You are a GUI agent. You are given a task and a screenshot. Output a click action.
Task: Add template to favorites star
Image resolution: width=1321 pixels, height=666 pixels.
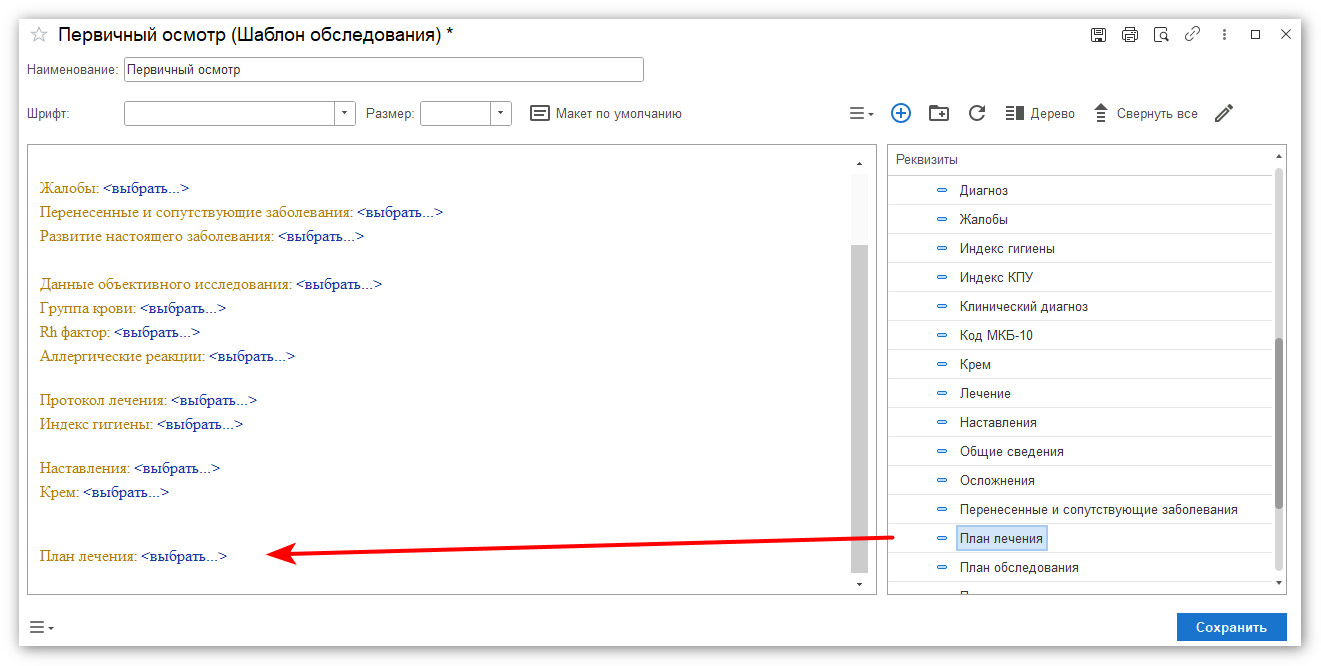(x=39, y=34)
